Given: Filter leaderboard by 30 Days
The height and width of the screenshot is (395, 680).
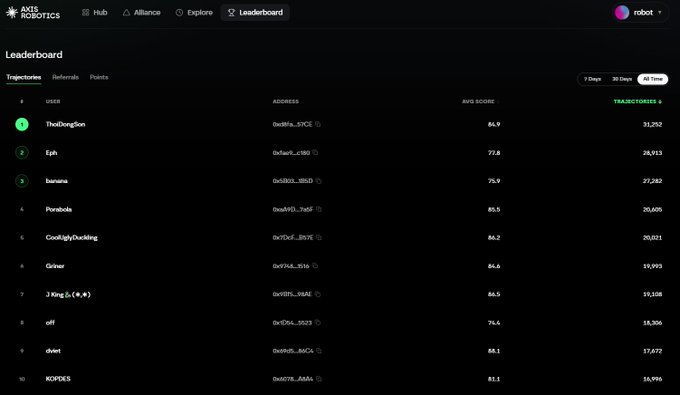Looking at the screenshot, I should (622, 79).
